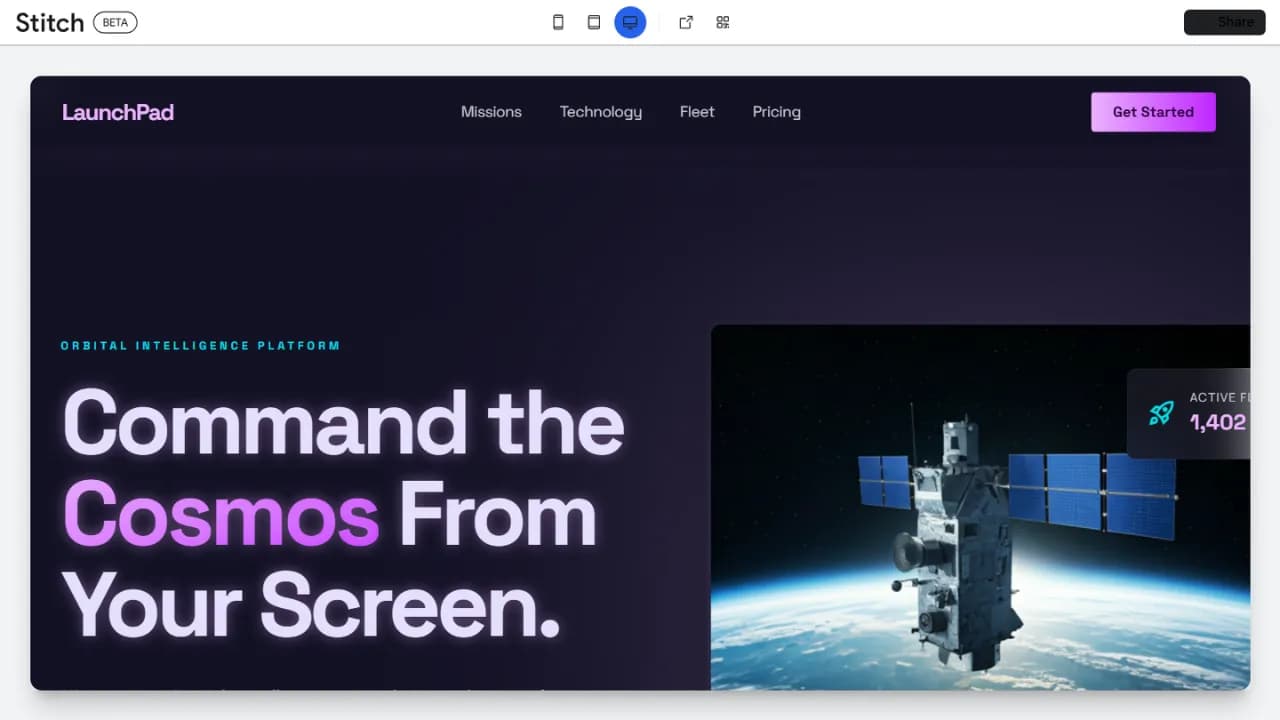
Task: Open the Pricing page
Action: click(x=776, y=112)
